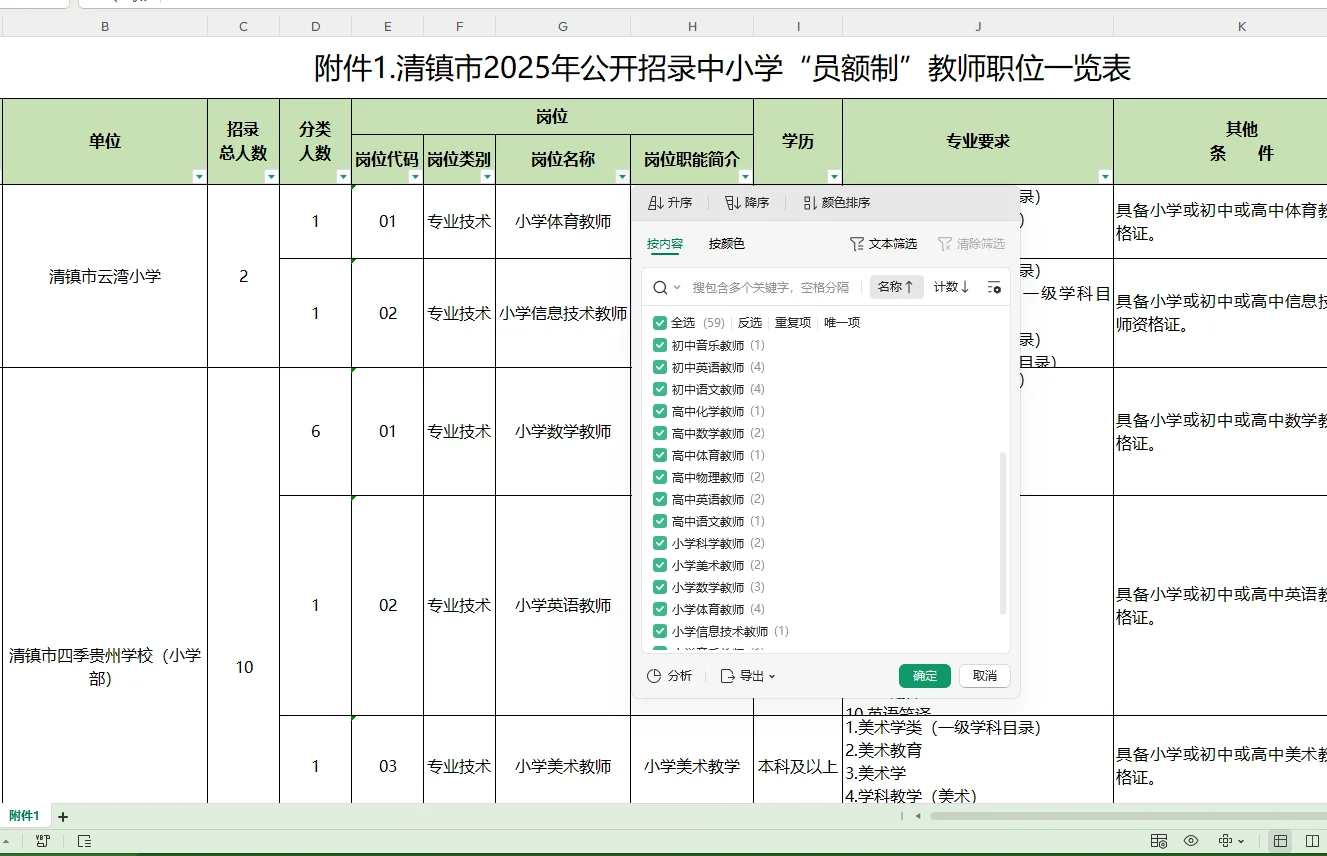Switch to page layout view icon
Screen dimensions: 1327x856
coord(1313,841)
